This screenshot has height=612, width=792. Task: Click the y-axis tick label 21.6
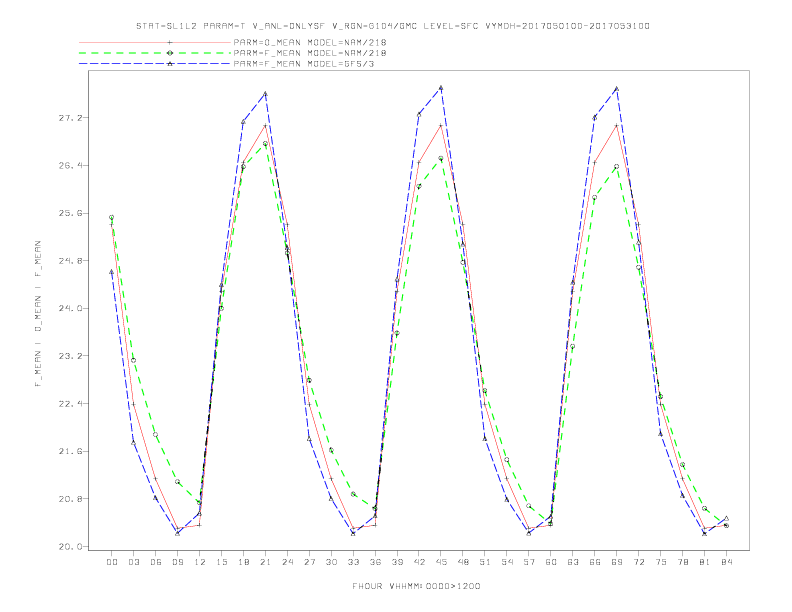[69, 451]
